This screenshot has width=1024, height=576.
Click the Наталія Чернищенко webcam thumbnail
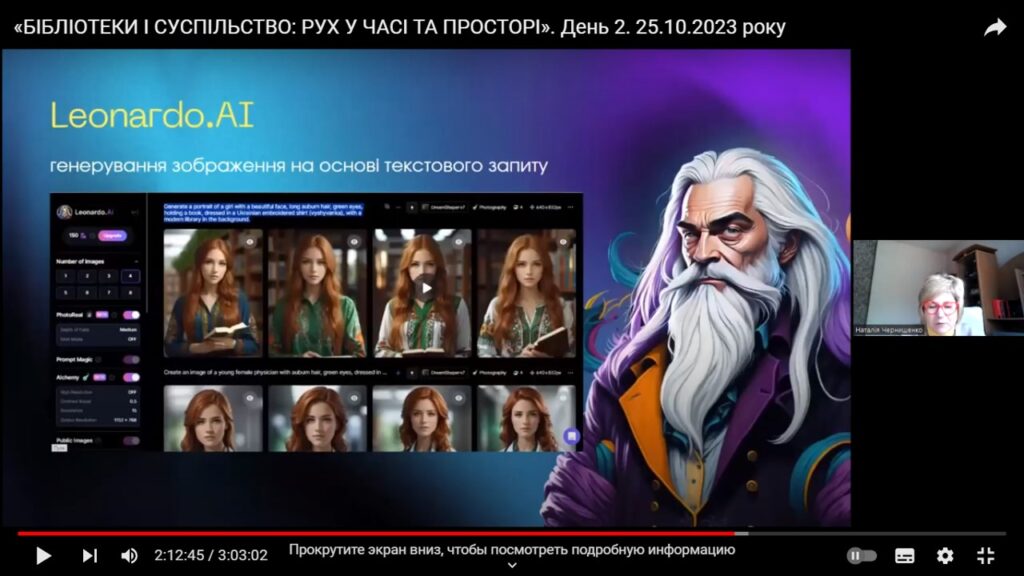coord(938,288)
